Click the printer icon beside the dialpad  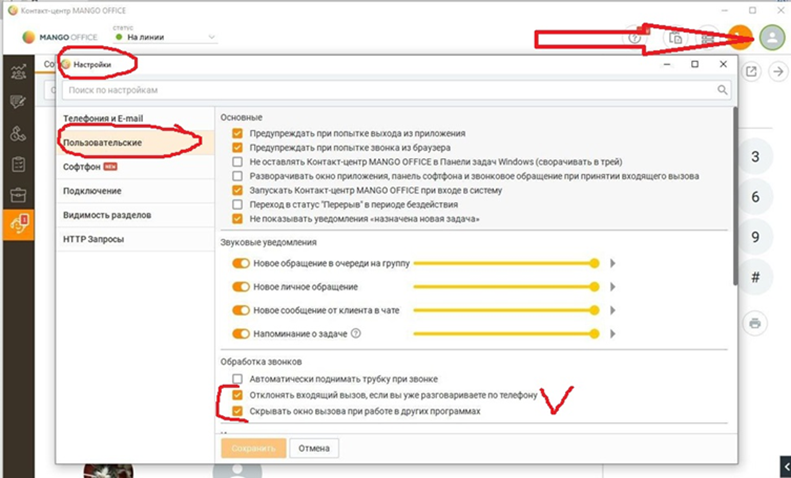point(755,322)
